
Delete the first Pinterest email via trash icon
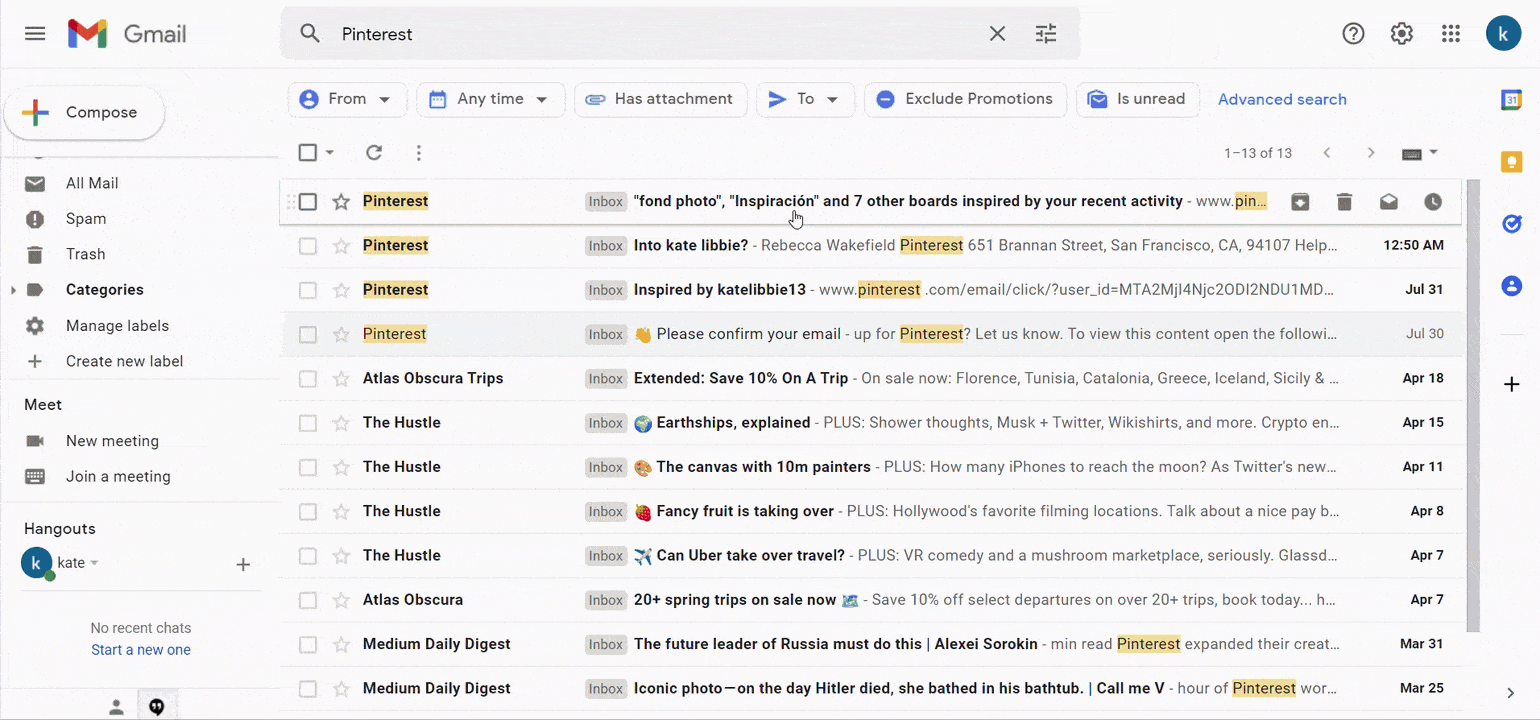[1344, 202]
